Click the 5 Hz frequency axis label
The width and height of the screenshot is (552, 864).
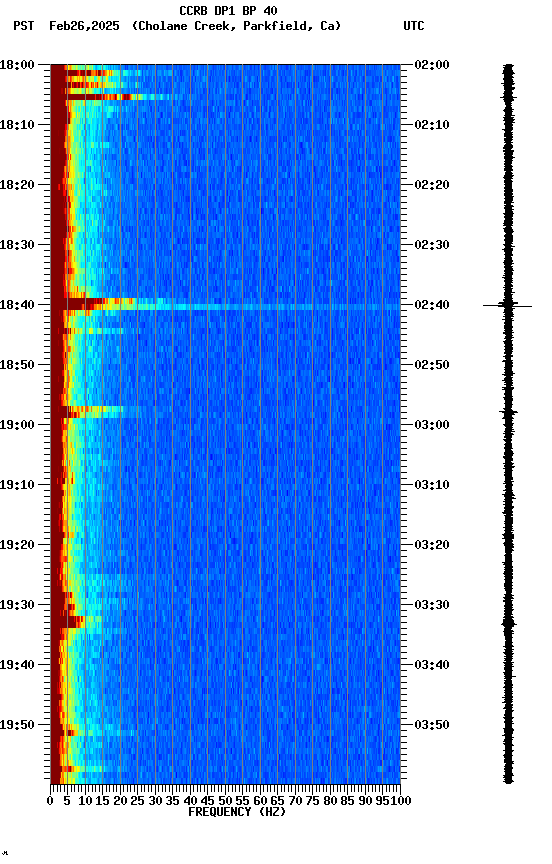tap(67, 801)
